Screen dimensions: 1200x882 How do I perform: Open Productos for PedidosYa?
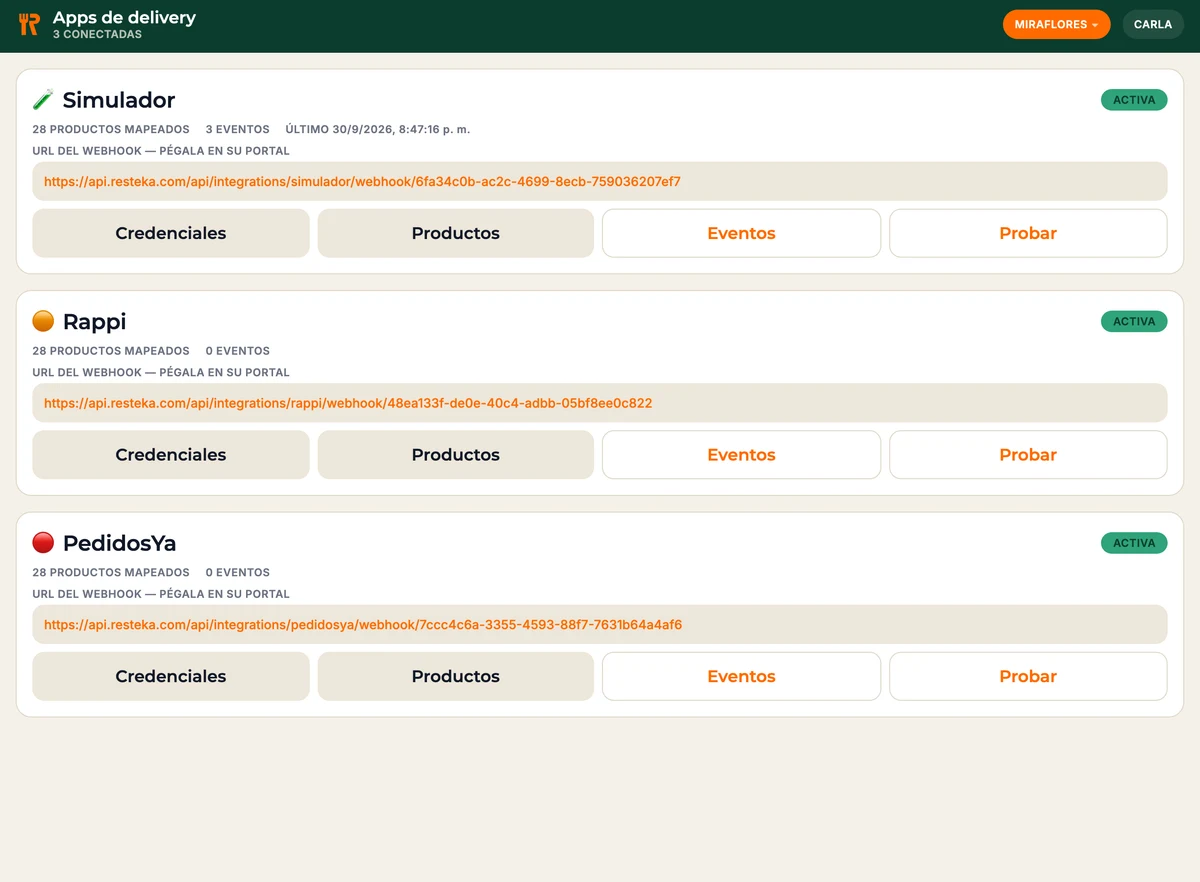click(456, 676)
